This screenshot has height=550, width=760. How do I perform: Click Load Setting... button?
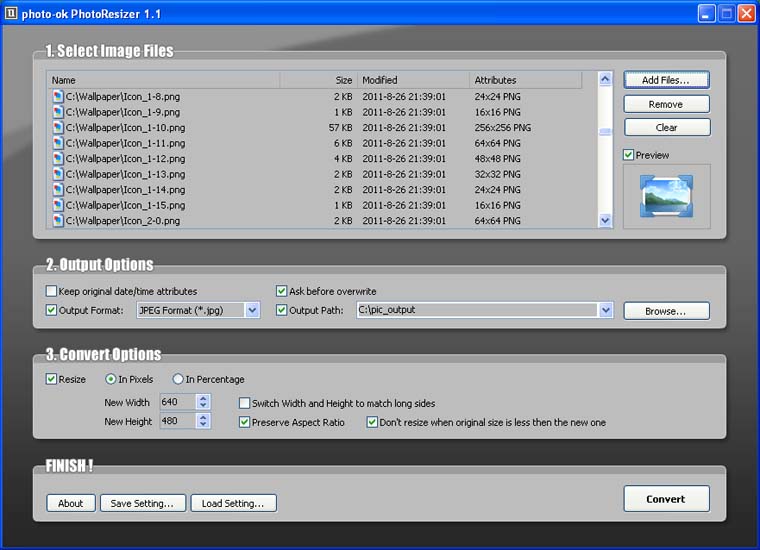point(234,503)
